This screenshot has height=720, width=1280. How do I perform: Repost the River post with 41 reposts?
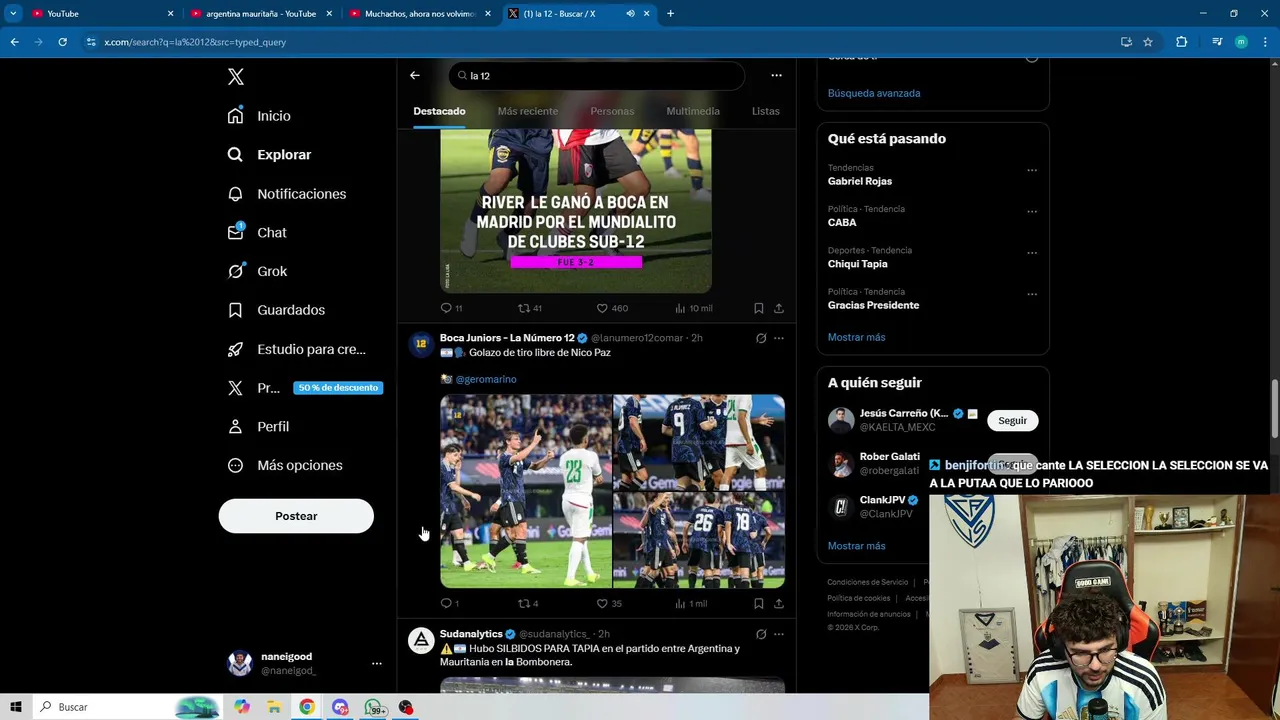point(529,308)
